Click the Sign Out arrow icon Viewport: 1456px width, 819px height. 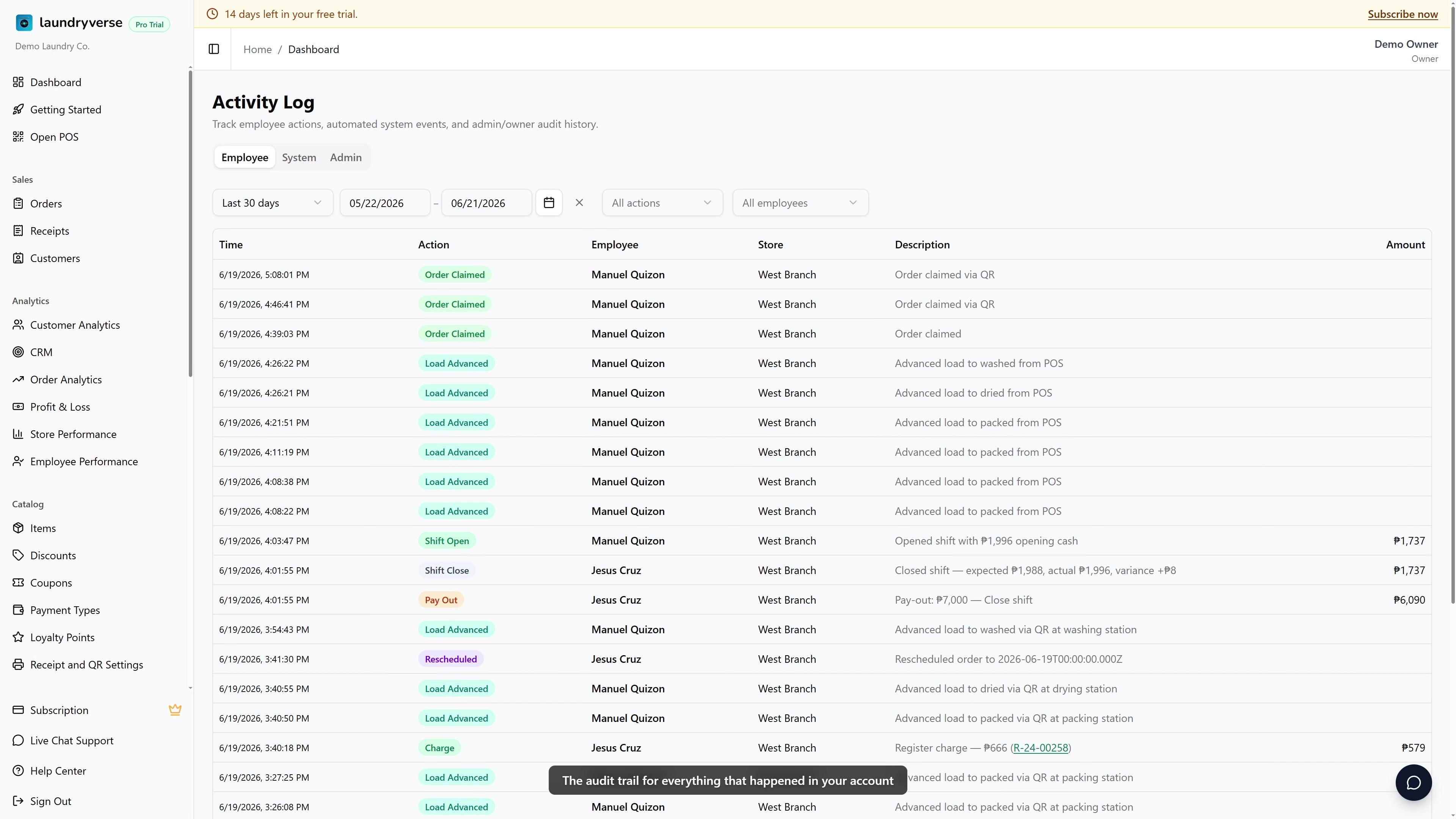[18, 801]
